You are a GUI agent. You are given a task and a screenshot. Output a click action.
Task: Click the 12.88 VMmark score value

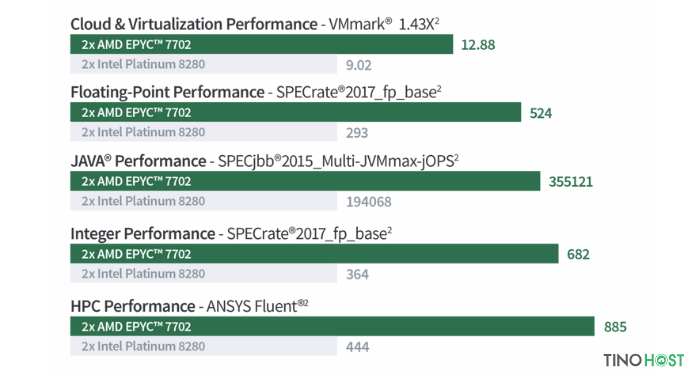pyautogui.click(x=478, y=45)
